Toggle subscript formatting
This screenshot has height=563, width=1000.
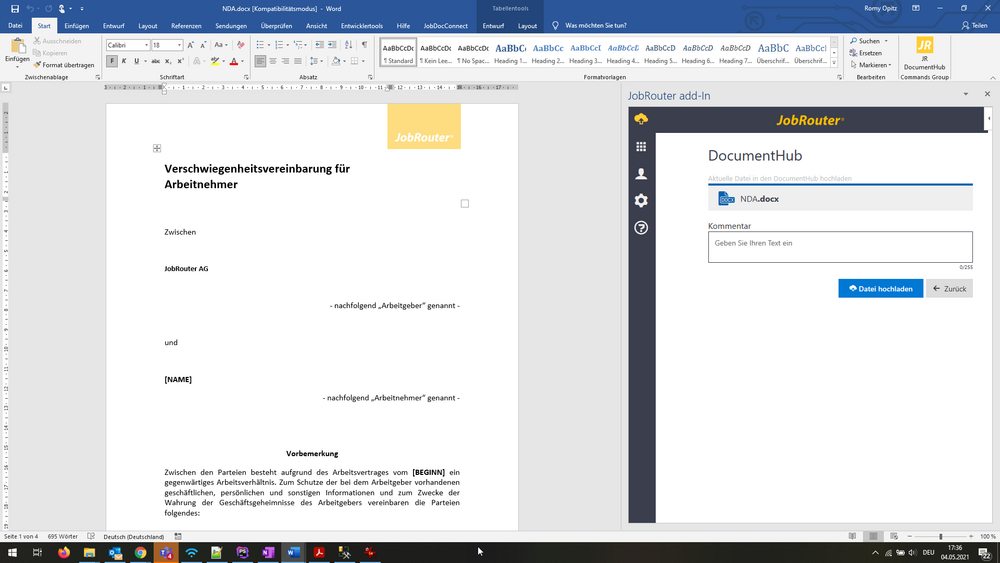168,61
